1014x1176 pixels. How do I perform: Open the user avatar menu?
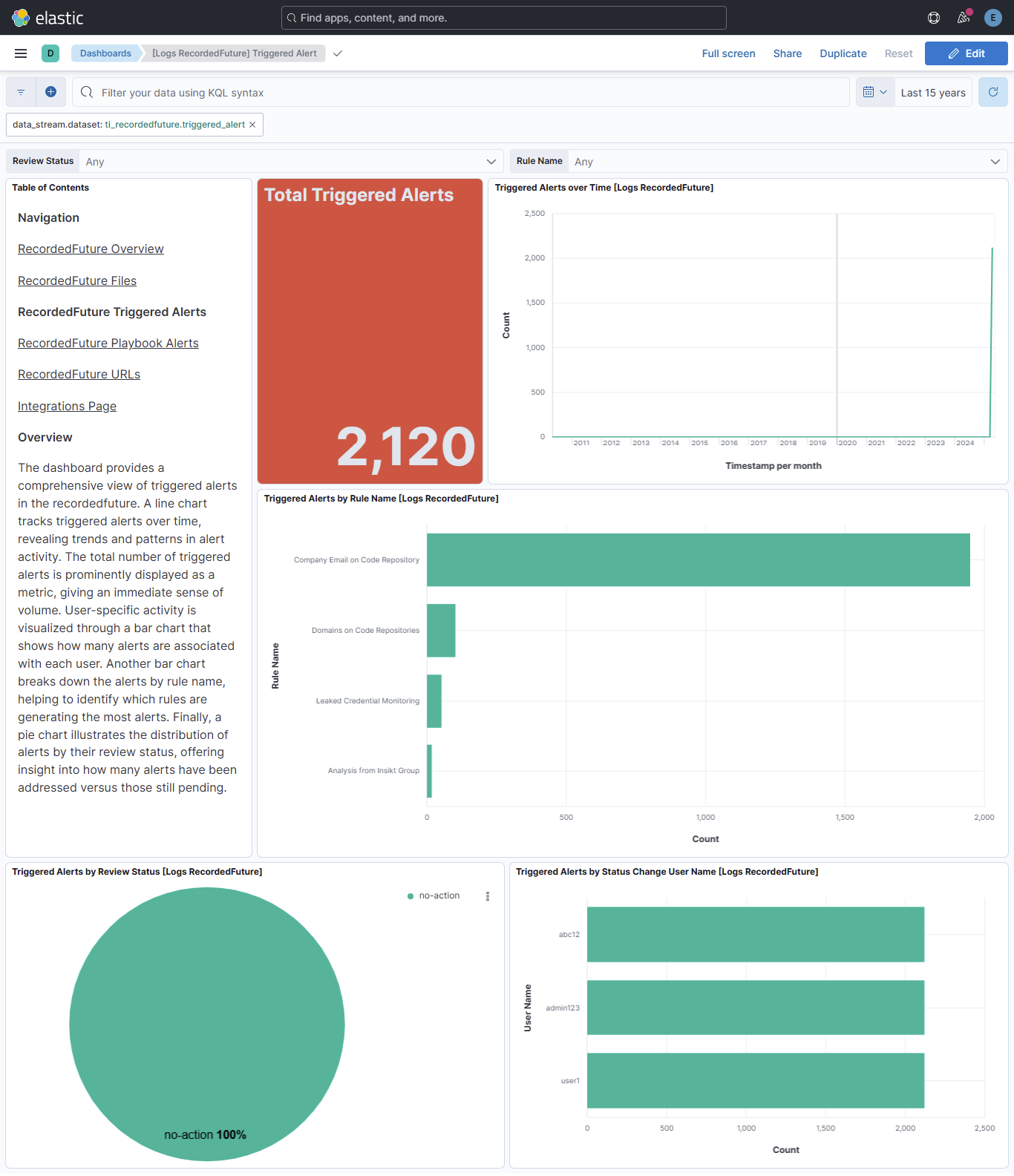click(993, 18)
